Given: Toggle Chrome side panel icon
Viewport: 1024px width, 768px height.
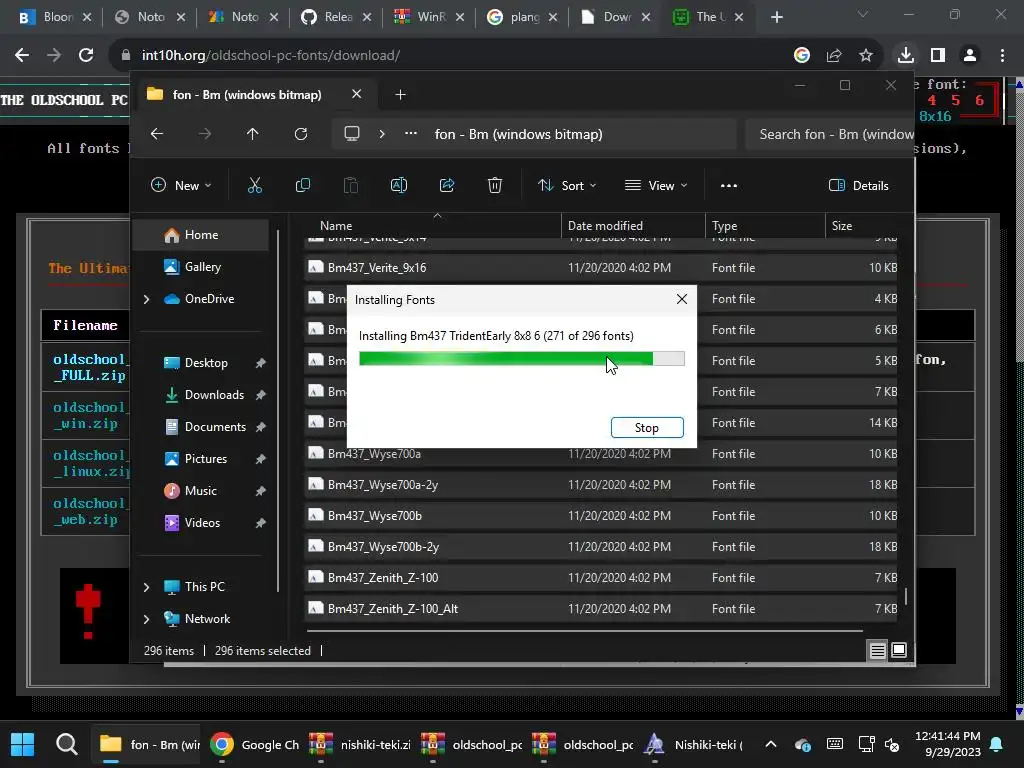Looking at the screenshot, I should click(x=938, y=56).
